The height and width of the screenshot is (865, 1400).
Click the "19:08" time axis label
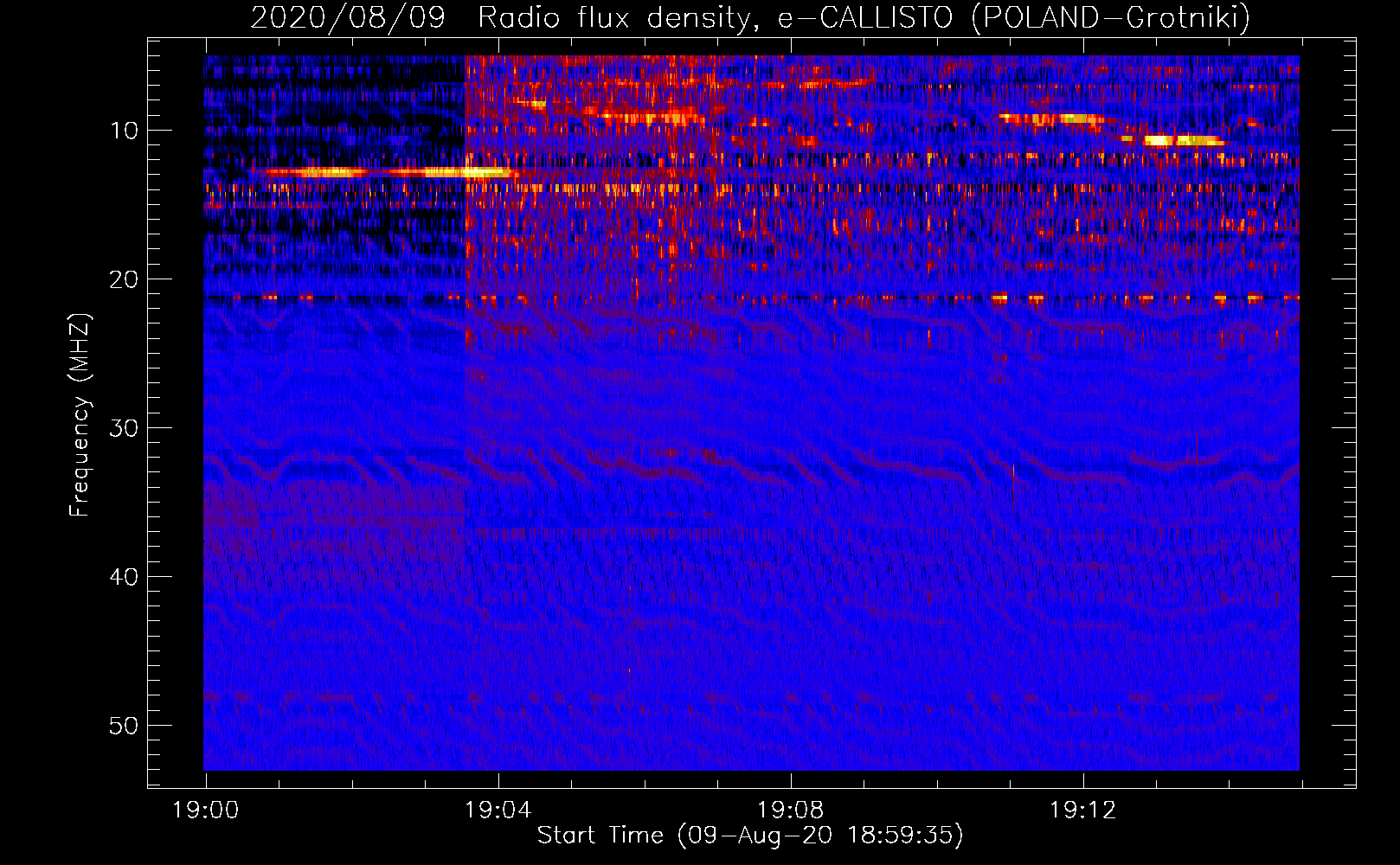tap(790, 811)
